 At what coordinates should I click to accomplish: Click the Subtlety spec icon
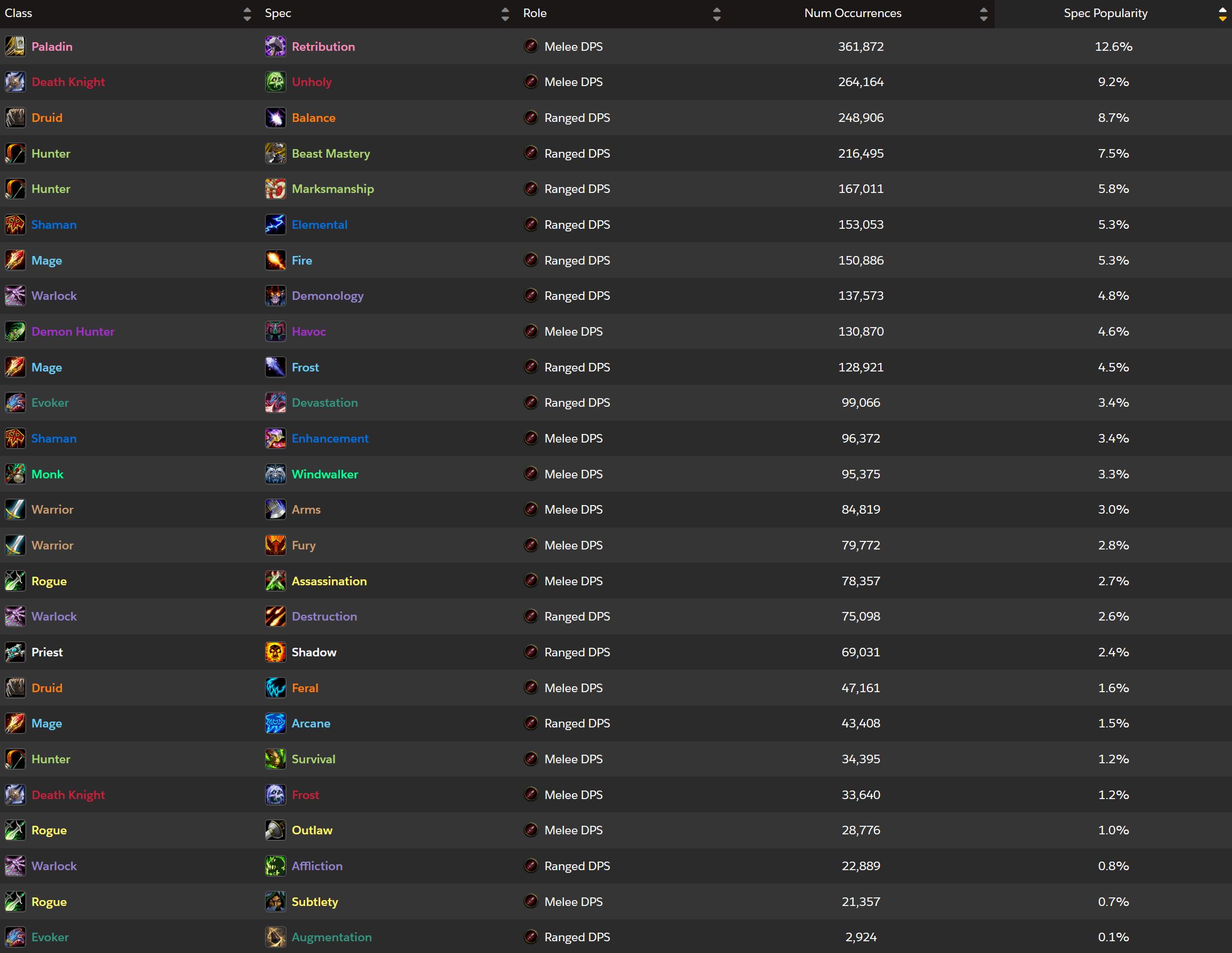pyautogui.click(x=275, y=902)
